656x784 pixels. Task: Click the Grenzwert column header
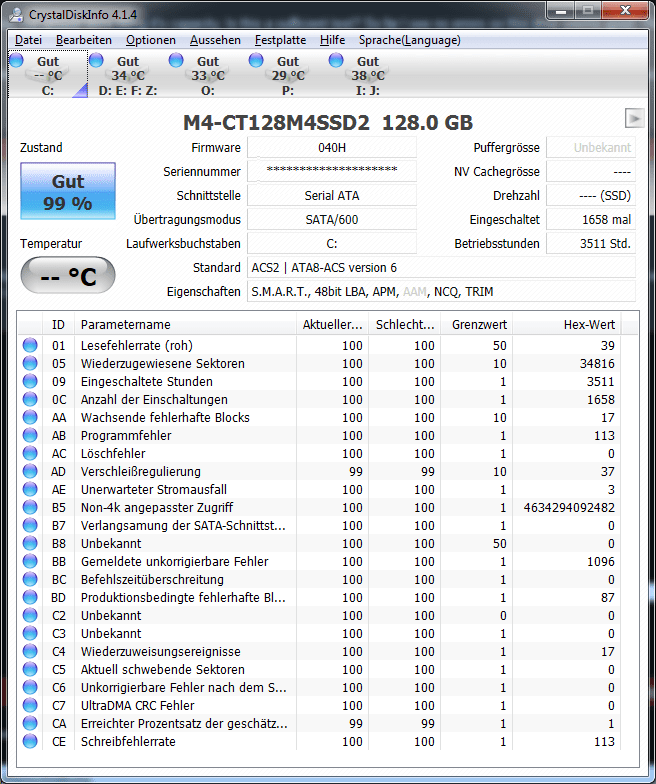click(x=476, y=324)
